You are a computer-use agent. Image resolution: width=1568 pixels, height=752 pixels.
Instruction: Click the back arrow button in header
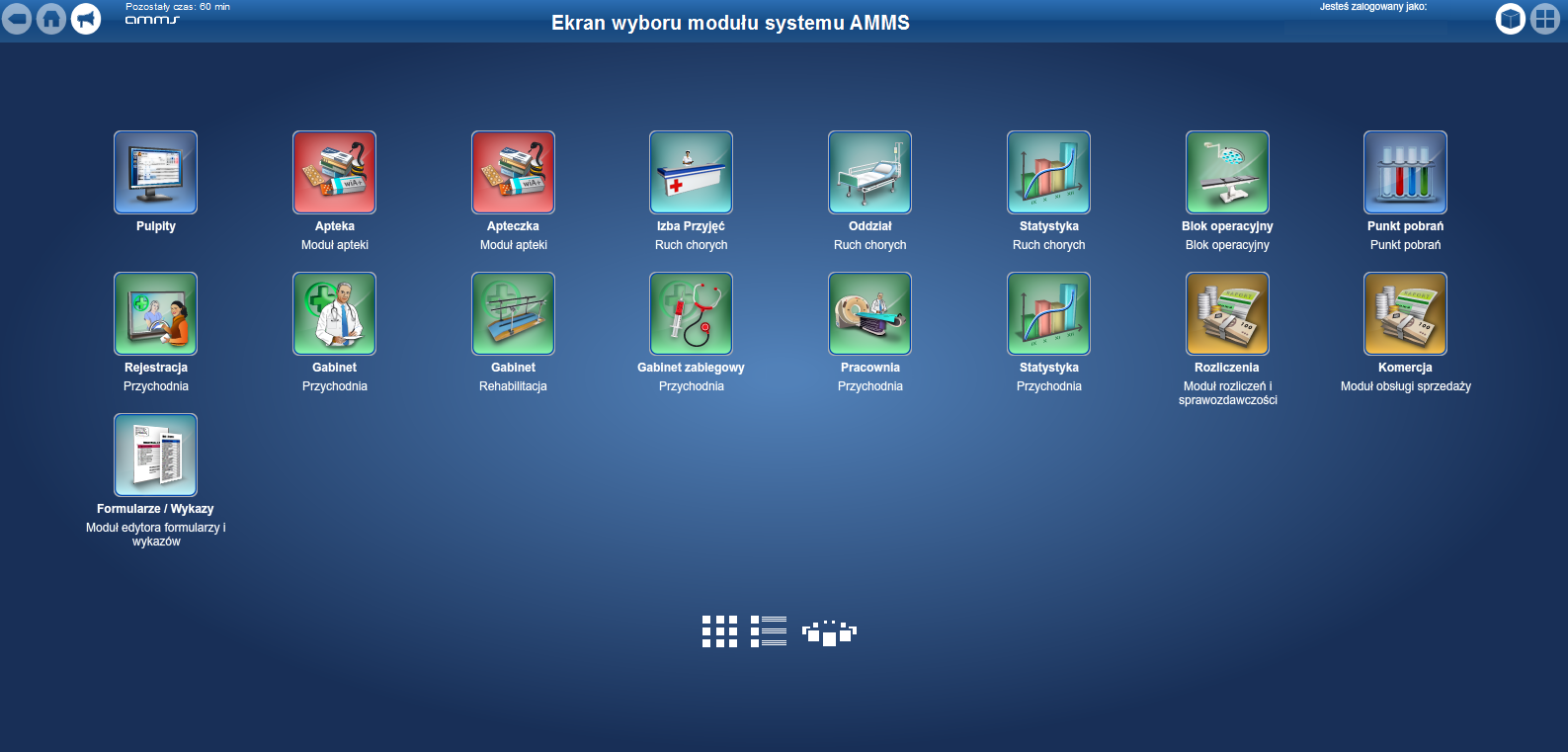pos(17,18)
